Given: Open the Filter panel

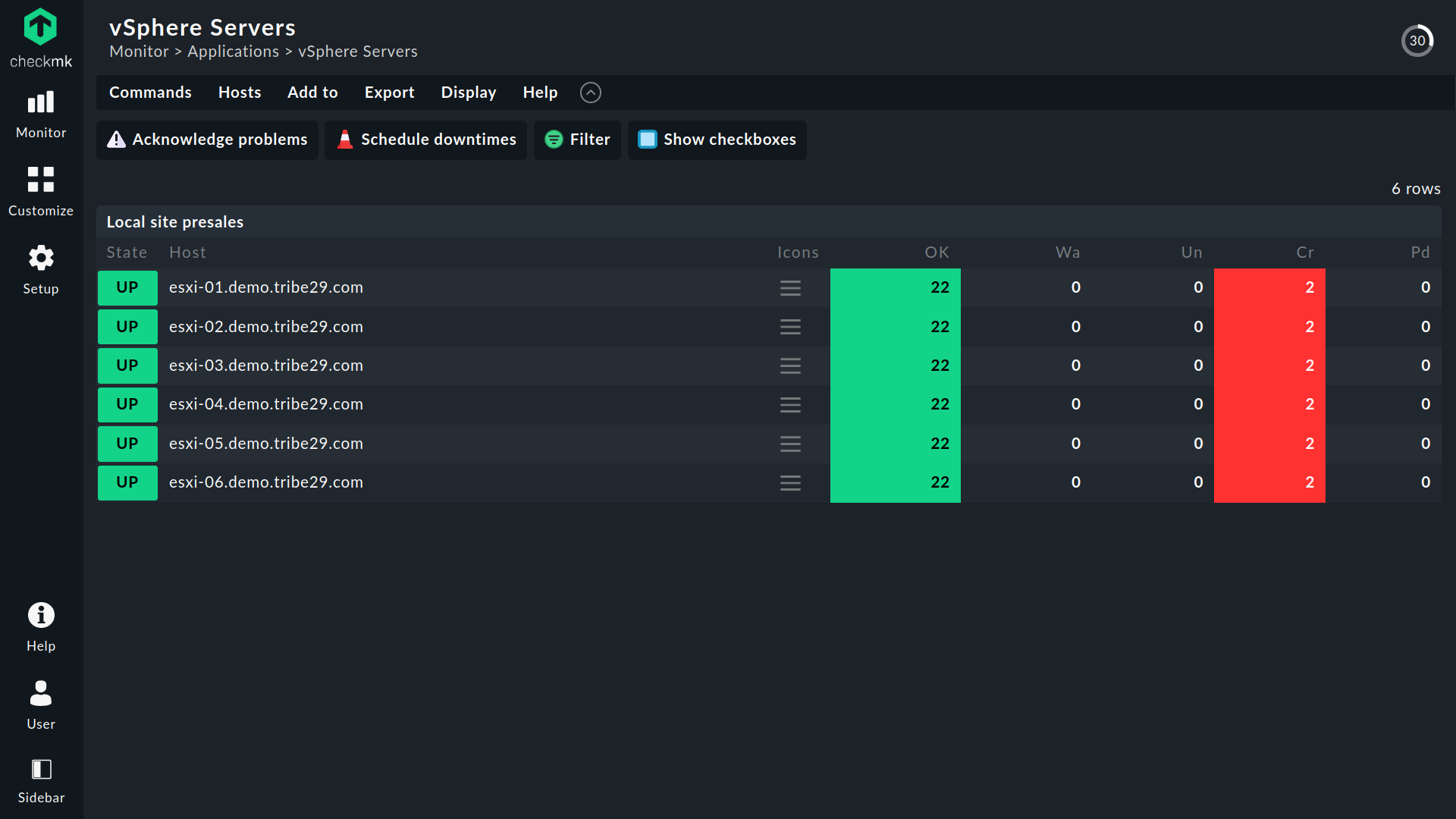Looking at the screenshot, I should coord(577,140).
